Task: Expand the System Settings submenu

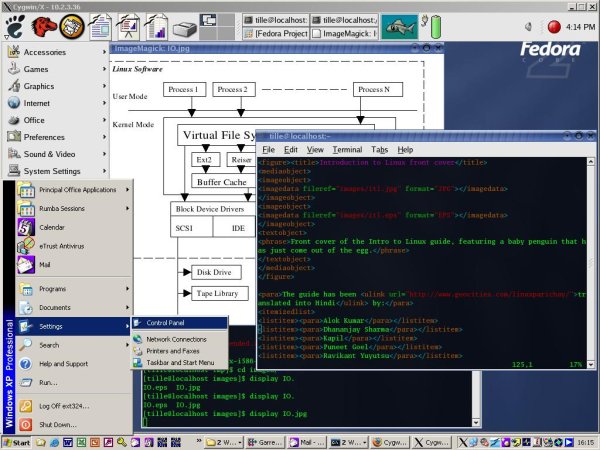Action: pyautogui.click(x=52, y=171)
